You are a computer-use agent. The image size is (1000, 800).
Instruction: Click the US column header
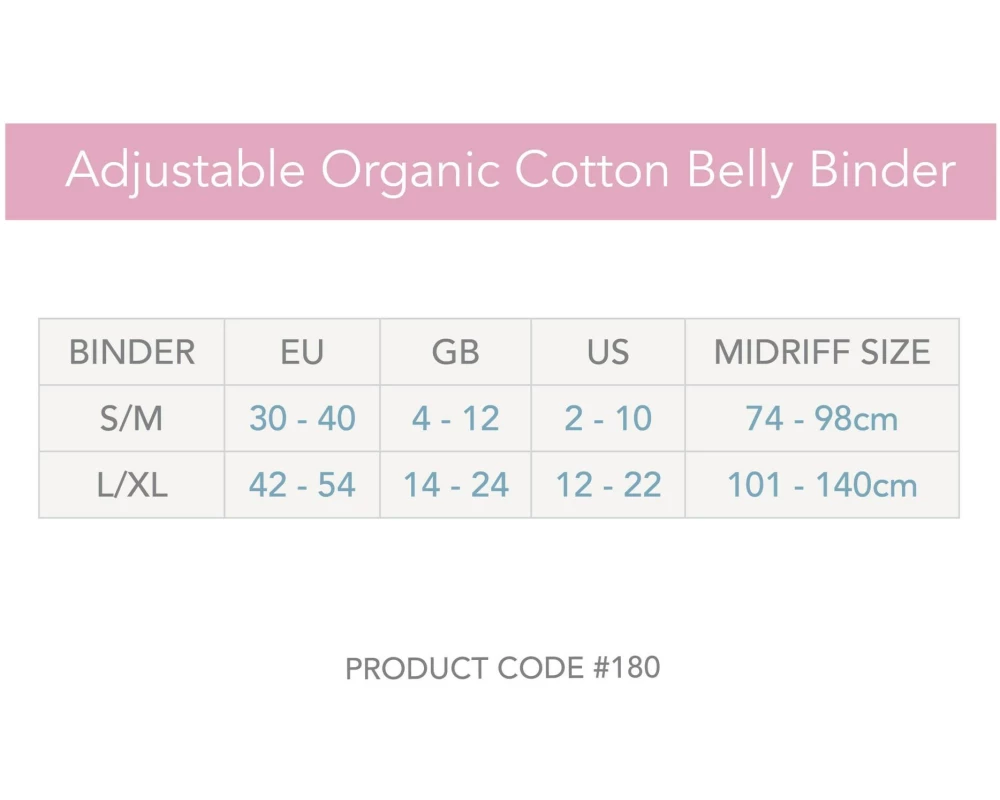click(608, 352)
